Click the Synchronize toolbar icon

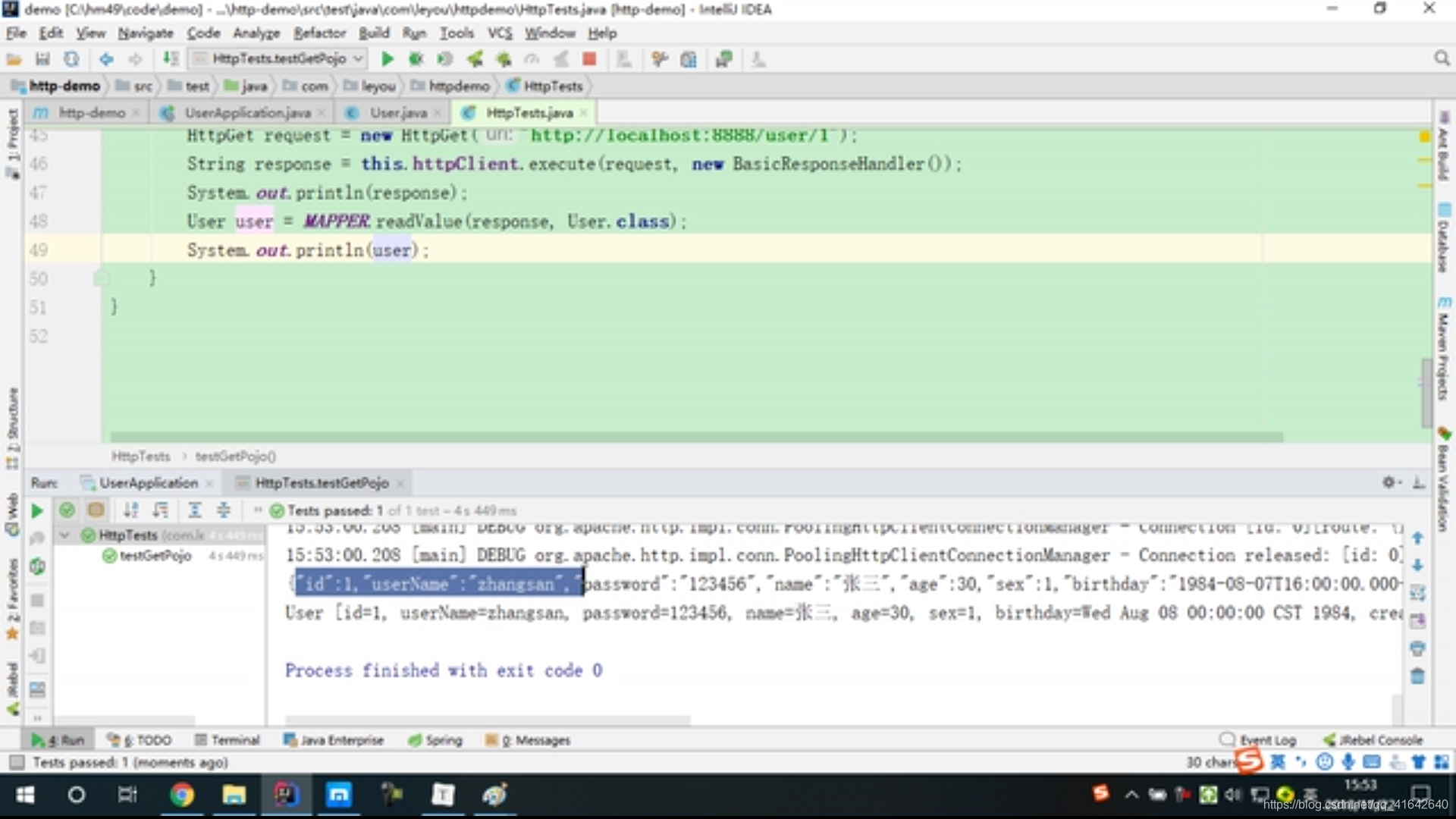pyautogui.click(x=71, y=59)
